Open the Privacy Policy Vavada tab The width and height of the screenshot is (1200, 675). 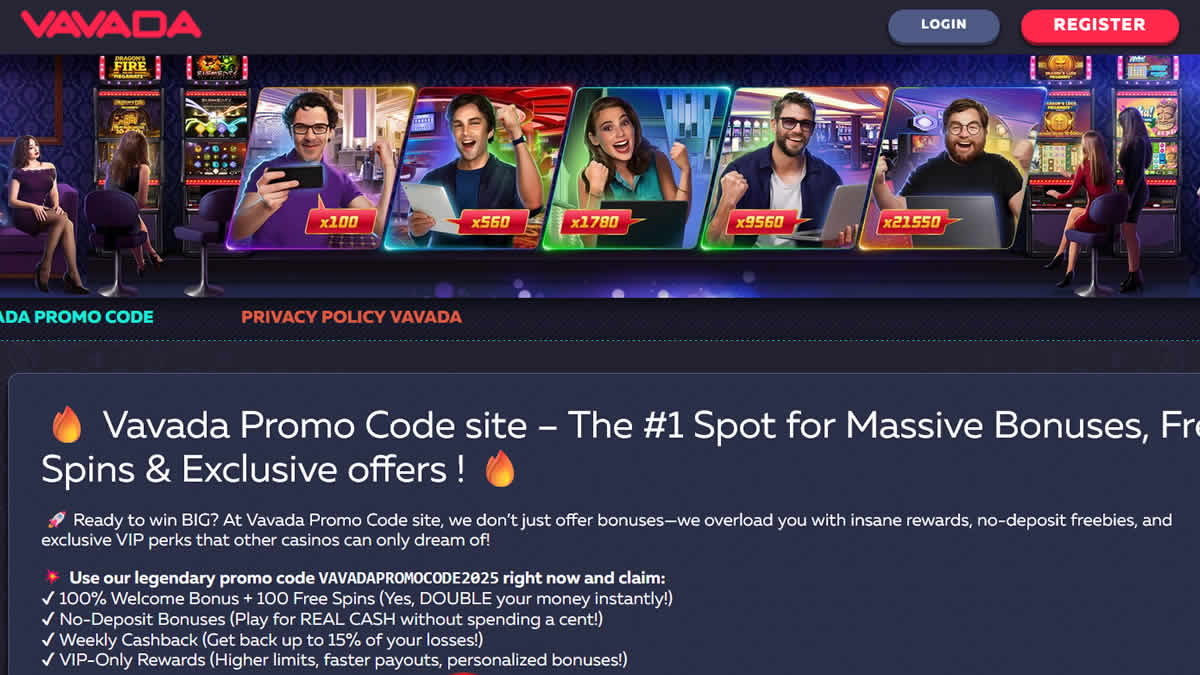tap(351, 317)
